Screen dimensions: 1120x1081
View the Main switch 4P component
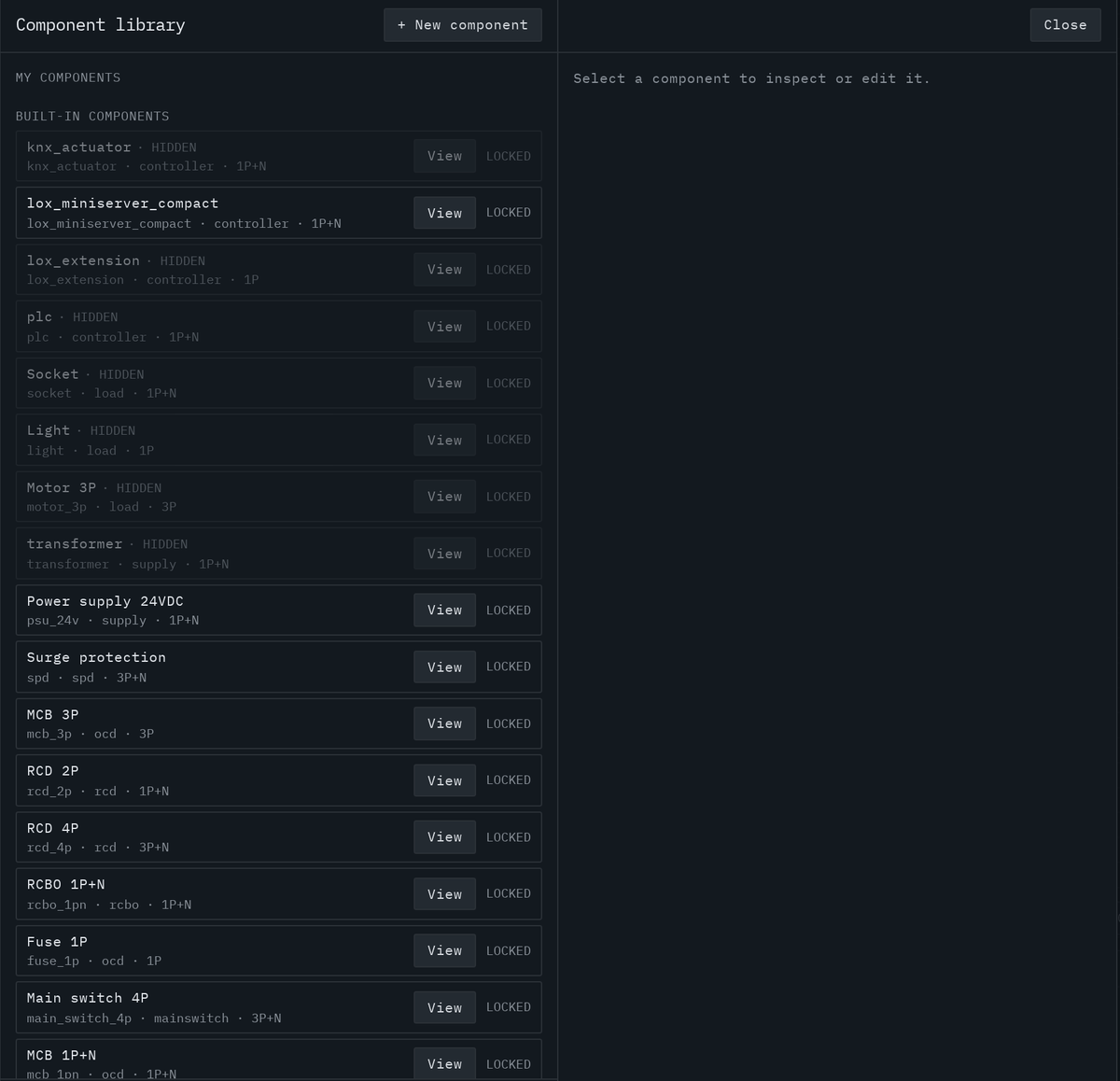(444, 1007)
